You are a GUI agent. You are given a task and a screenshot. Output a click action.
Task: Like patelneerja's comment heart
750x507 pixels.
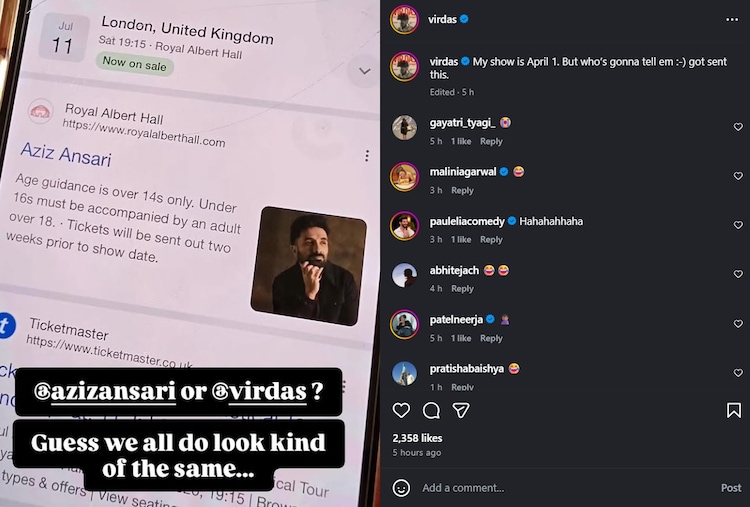coord(738,324)
